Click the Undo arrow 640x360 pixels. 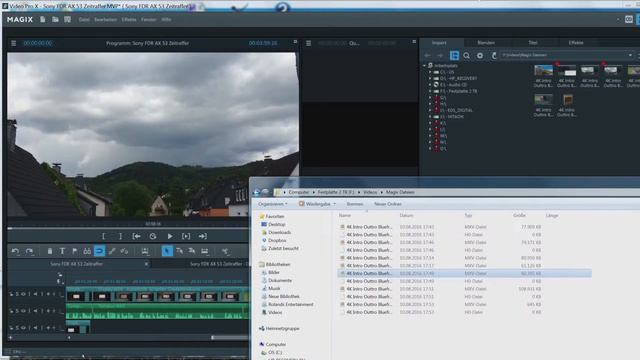point(16,251)
